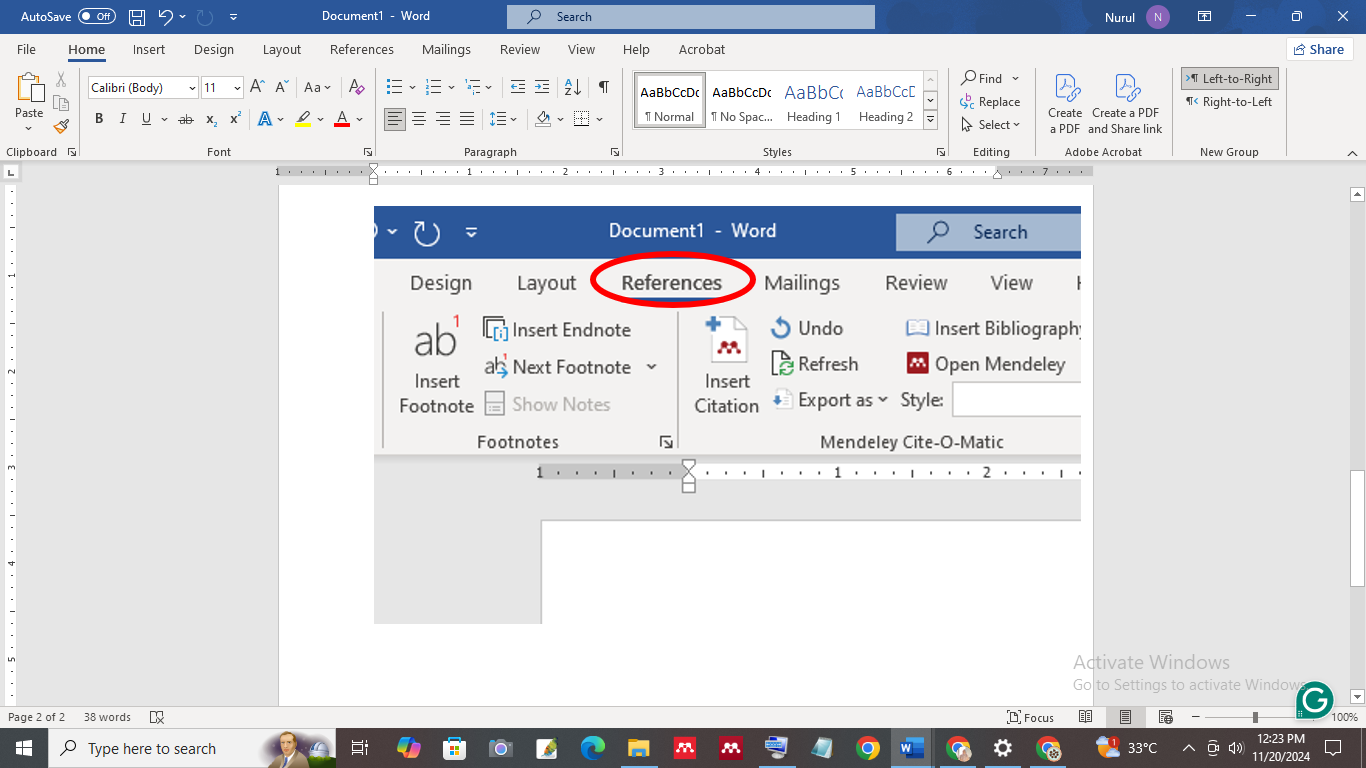The height and width of the screenshot is (768, 1366).
Task: Click the vertical document scrollbar
Action: point(1357,528)
